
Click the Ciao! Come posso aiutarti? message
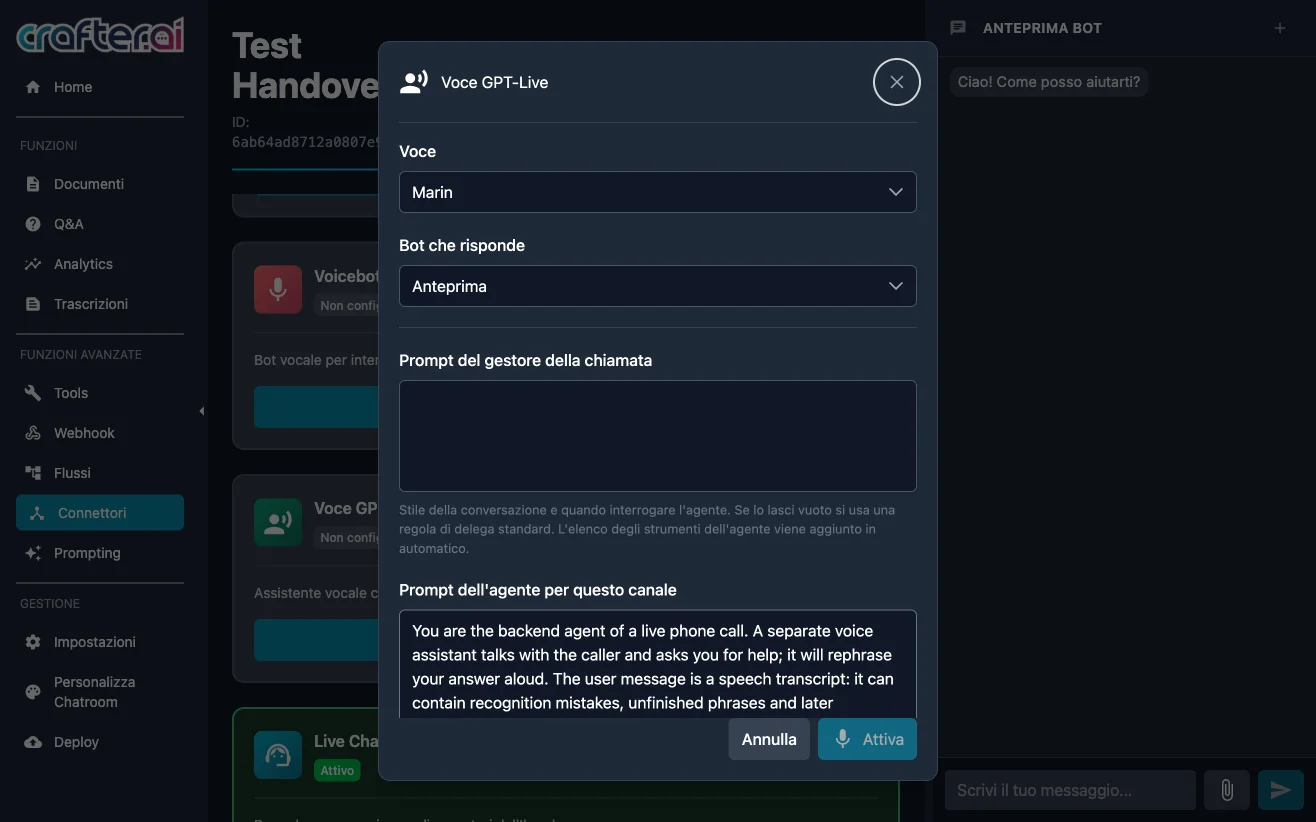[1049, 82]
